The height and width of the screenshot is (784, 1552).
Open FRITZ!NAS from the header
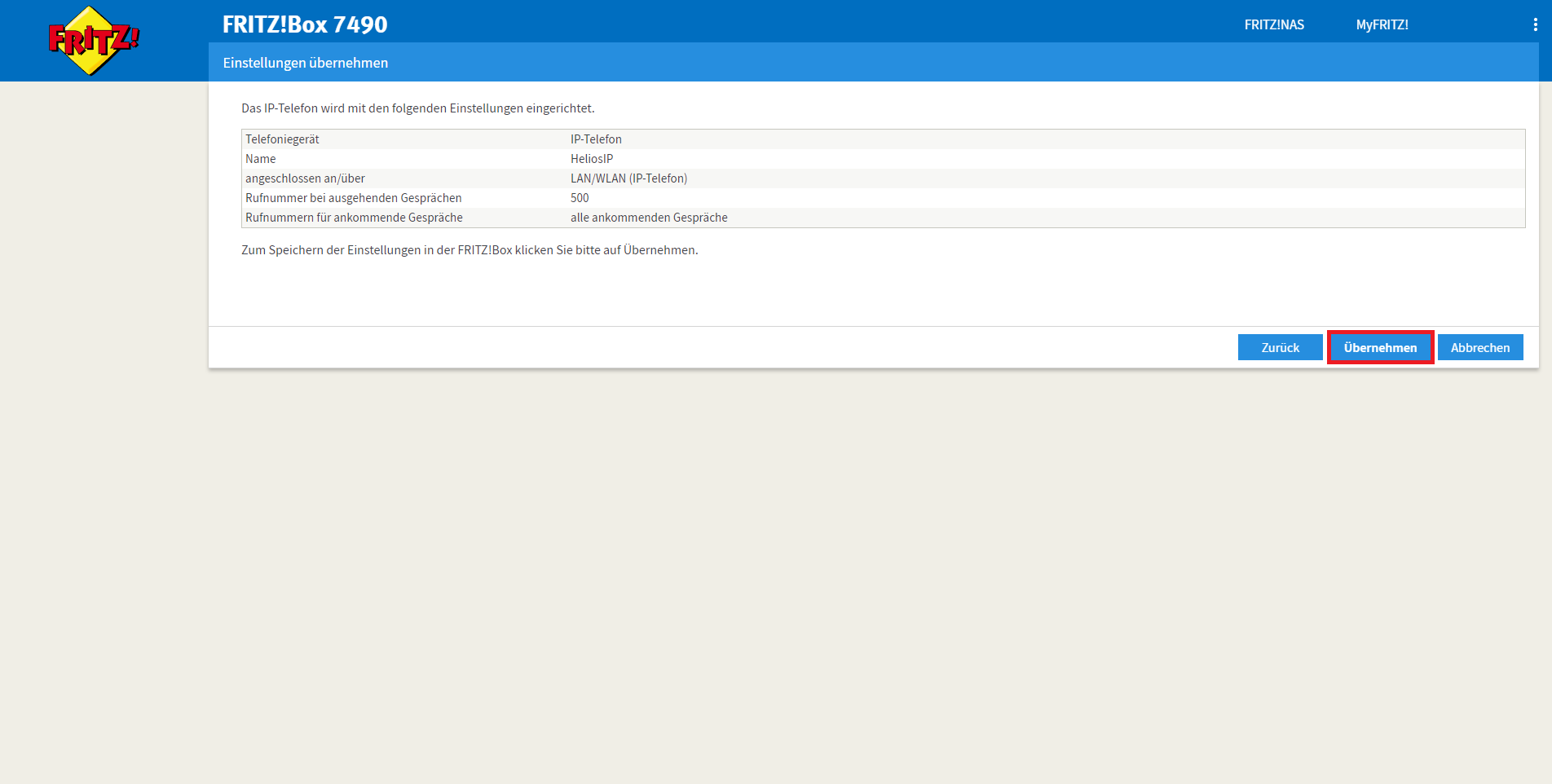tap(1273, 24)
